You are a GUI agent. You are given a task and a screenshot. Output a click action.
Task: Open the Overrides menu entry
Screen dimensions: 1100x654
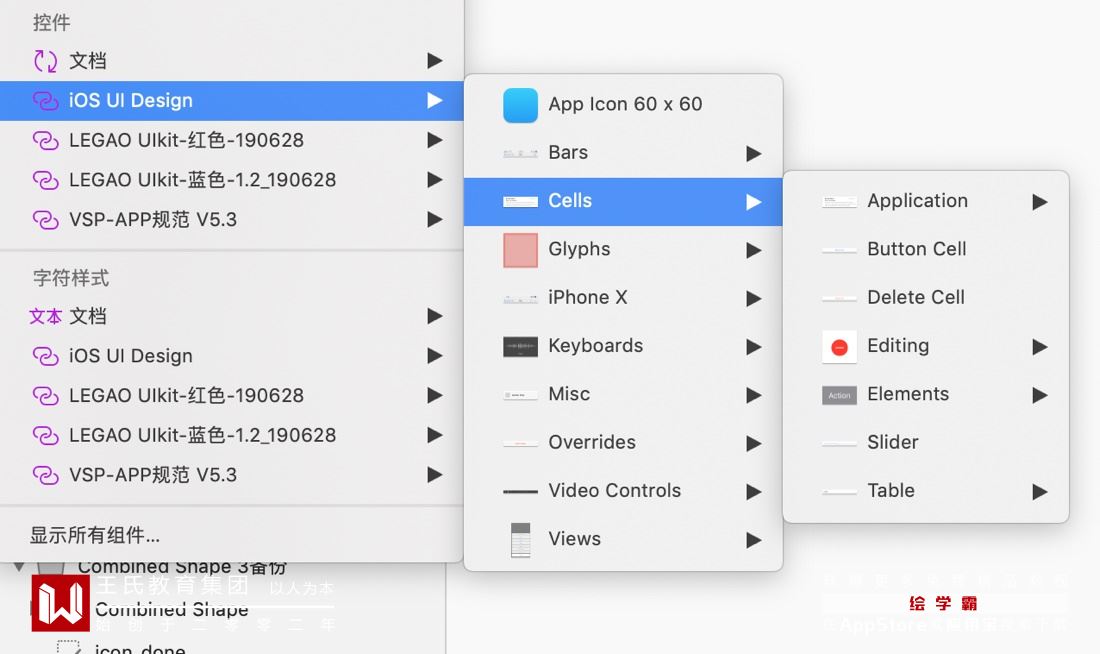click(x=623, y=443)
